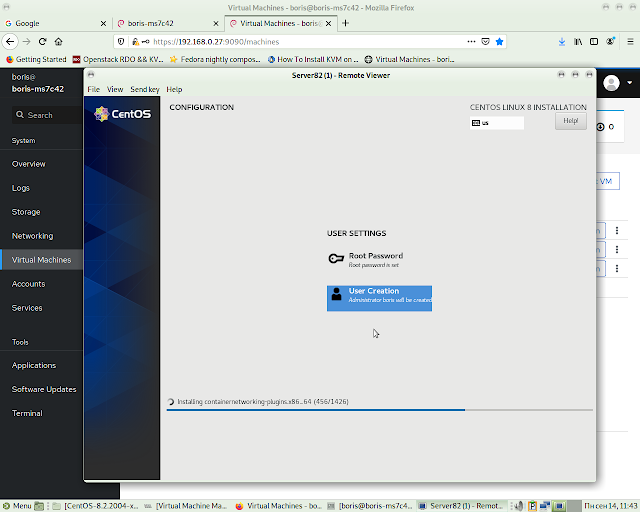Click the volume tray icon
Viewport: 640px width, 512px height.
(518, 506)
